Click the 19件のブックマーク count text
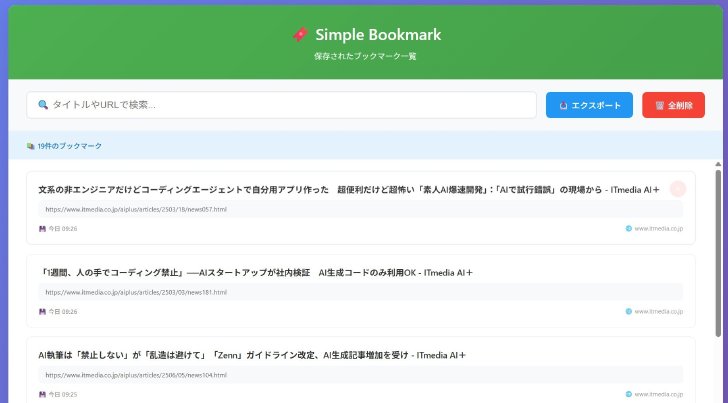Image resolution: width=728 pixels, height=403 pixels. (70, 146)
